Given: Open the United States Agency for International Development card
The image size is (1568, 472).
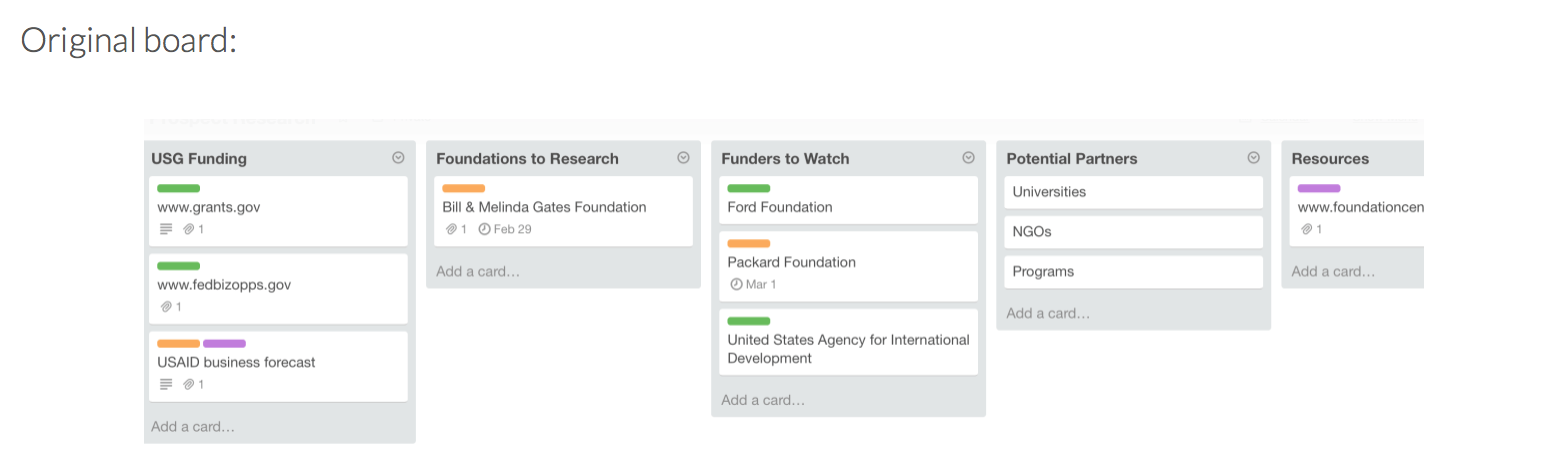Looking at the screenshot, I should (x=848, y=342).
